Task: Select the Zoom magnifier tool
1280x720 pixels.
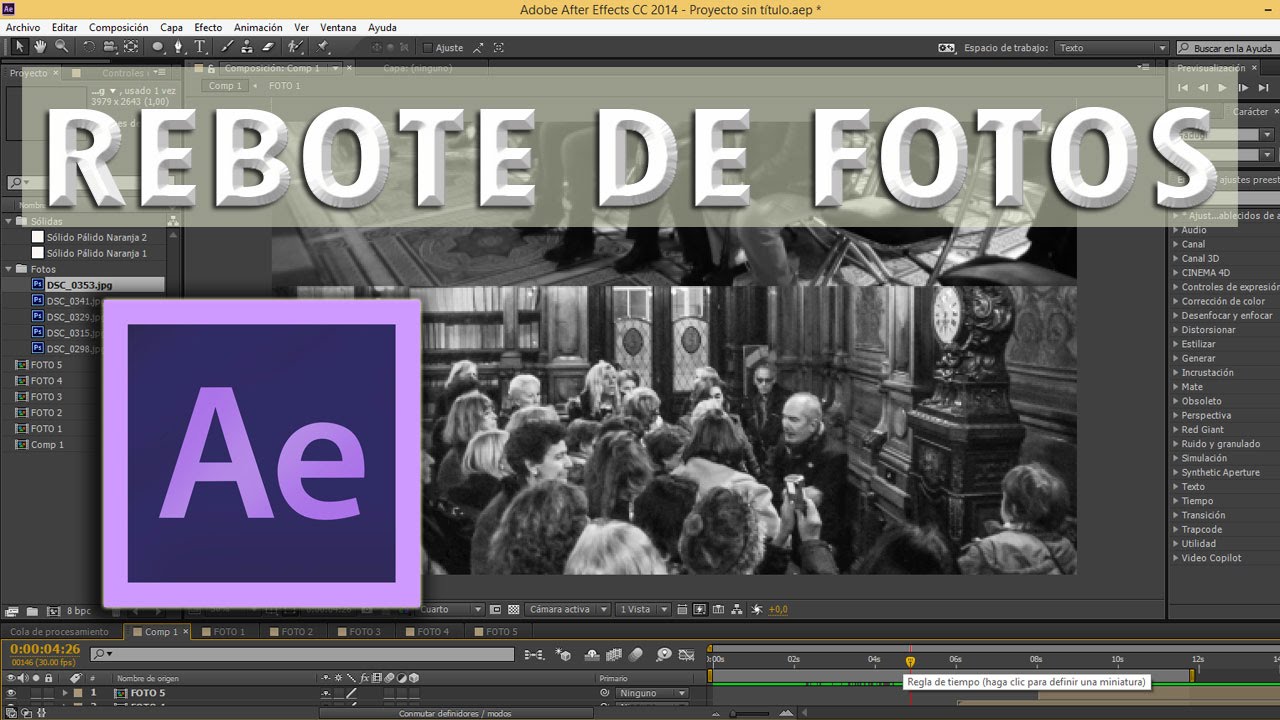Action: coord(61,47)
